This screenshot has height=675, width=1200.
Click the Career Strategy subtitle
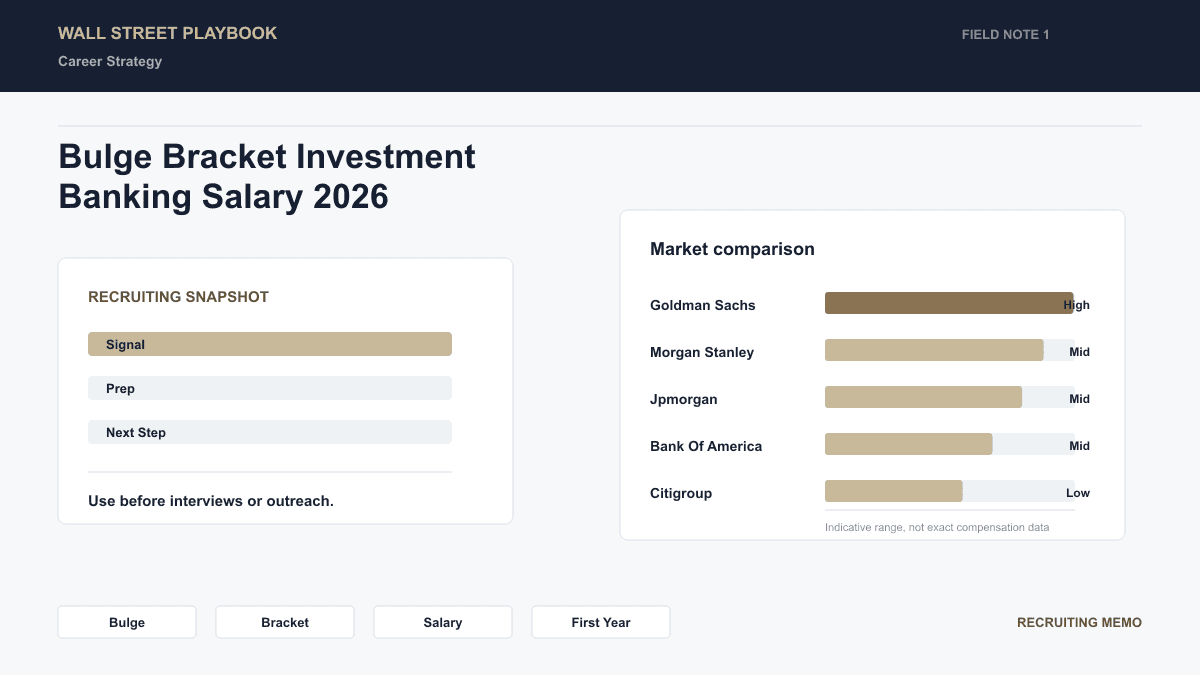pyautogui.click(x=110, y=61)
